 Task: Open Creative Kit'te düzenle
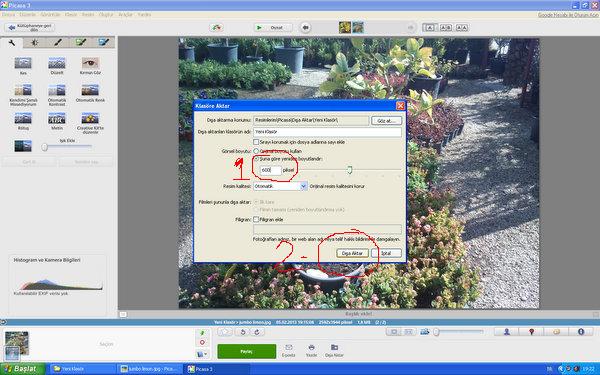(90, 124)
